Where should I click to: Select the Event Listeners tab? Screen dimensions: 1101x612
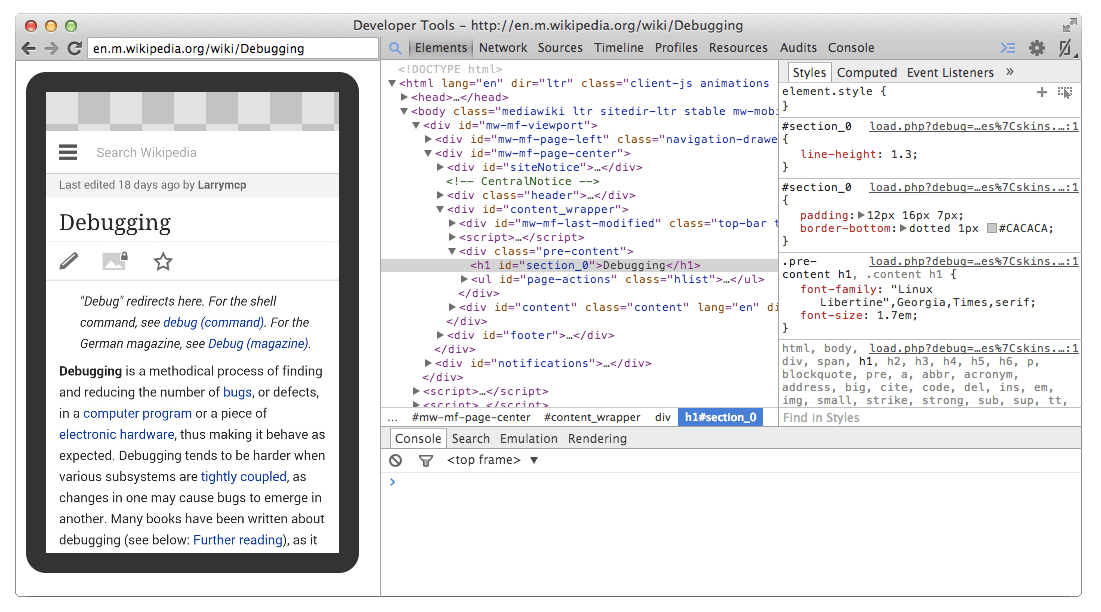[950, 72]
